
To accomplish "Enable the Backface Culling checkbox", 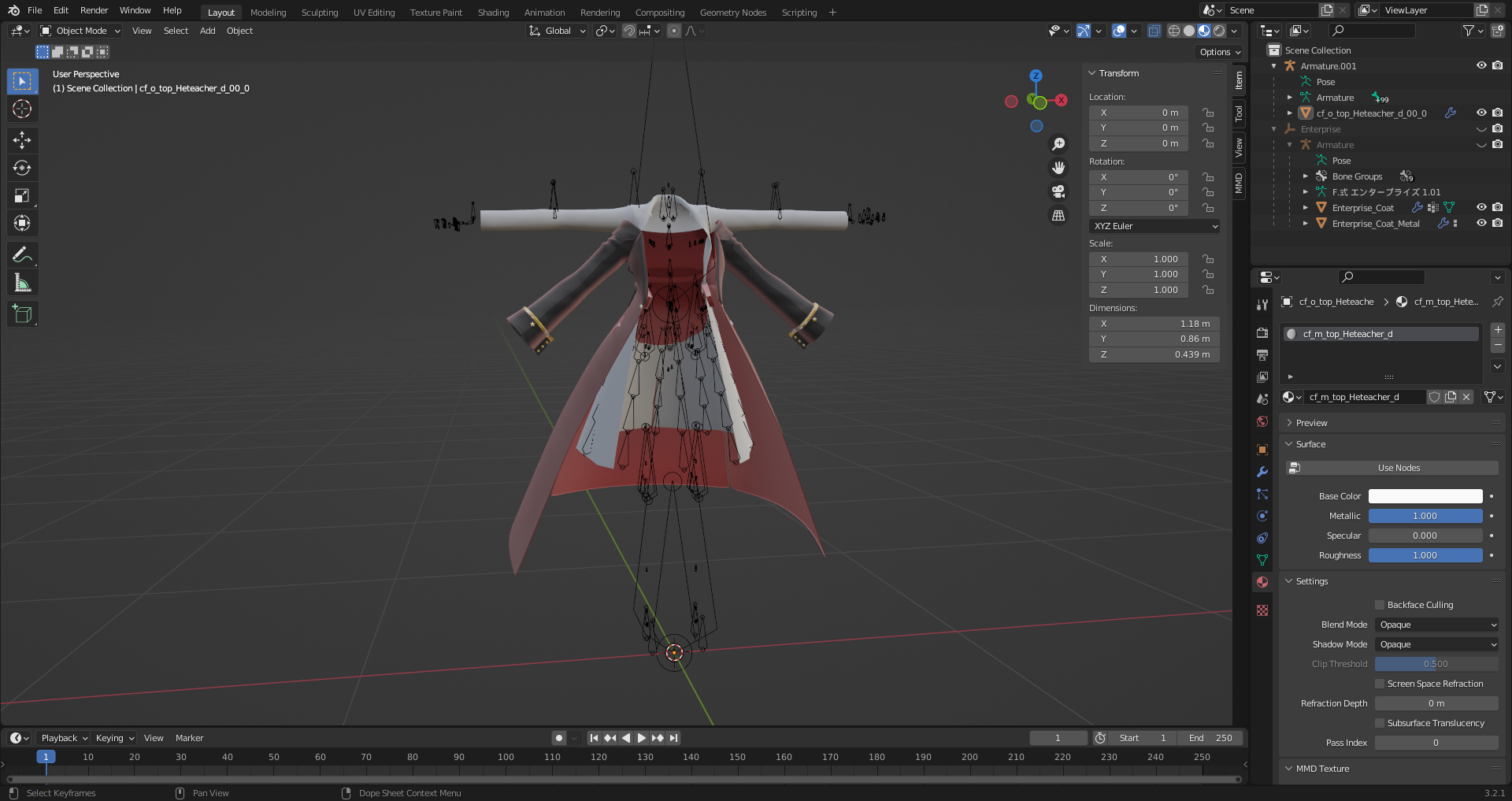I will point(1380,605).
